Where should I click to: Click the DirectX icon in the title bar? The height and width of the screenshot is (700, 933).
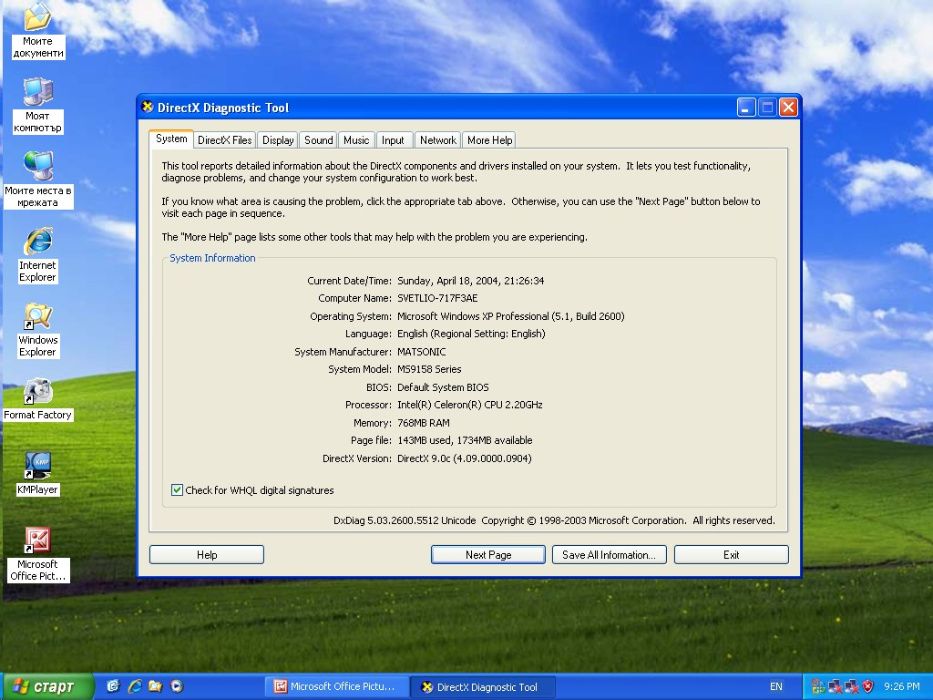tap(147, 107)
